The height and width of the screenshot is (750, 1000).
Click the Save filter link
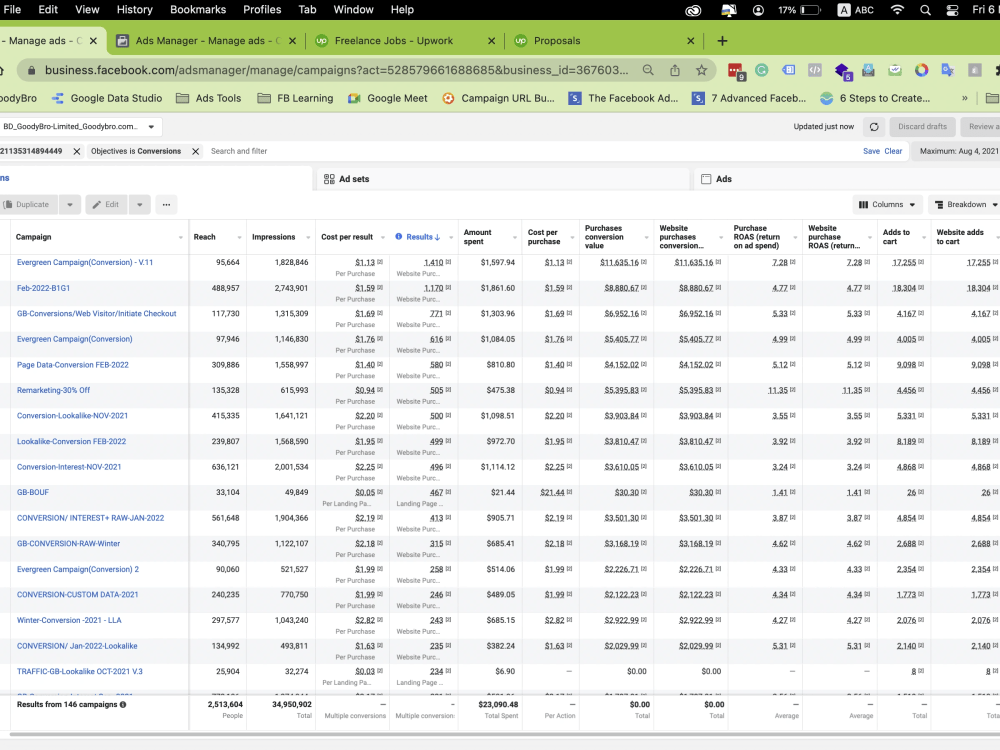[871, 151]
